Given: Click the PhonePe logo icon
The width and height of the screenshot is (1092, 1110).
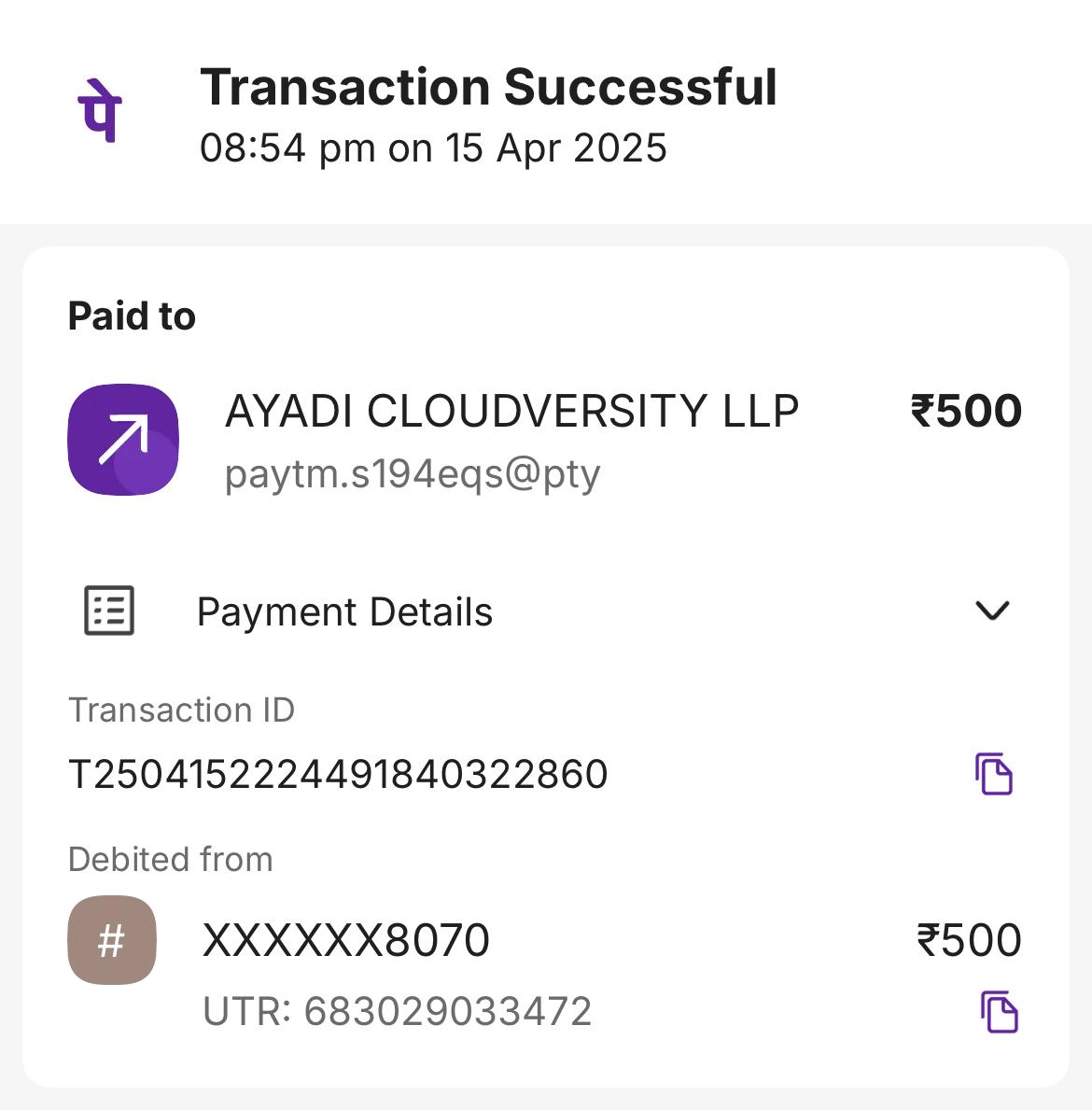Looking at the screenshot, I should click(x=100, y=111).
